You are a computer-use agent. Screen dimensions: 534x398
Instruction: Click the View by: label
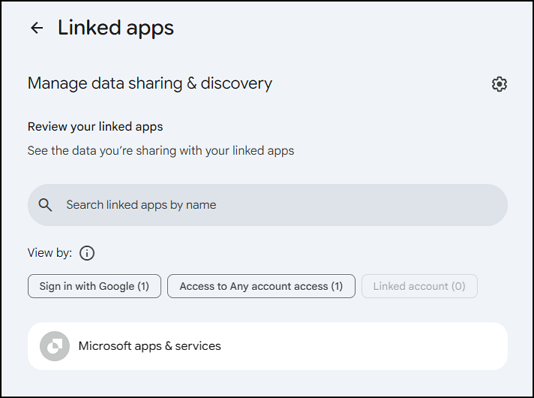(x=50, y=253)
